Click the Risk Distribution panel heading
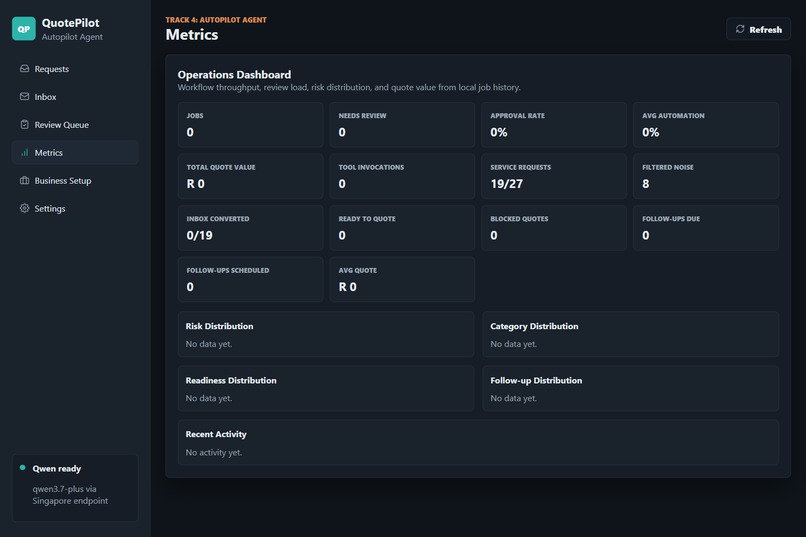The width and height of the screenshot is (806, 537). click(219, 326)
